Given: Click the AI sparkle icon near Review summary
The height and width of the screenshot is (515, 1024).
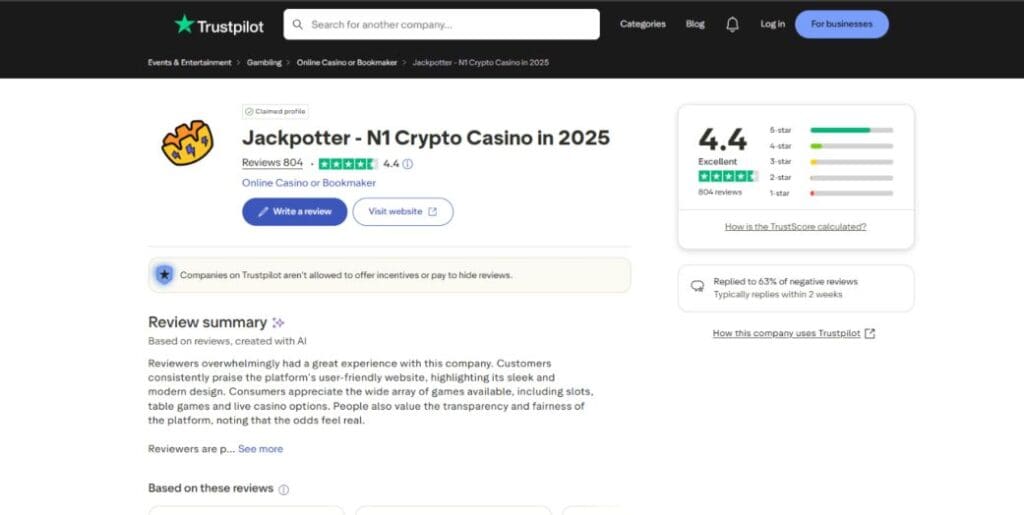Looking at the screenshot, I should 279,322.
